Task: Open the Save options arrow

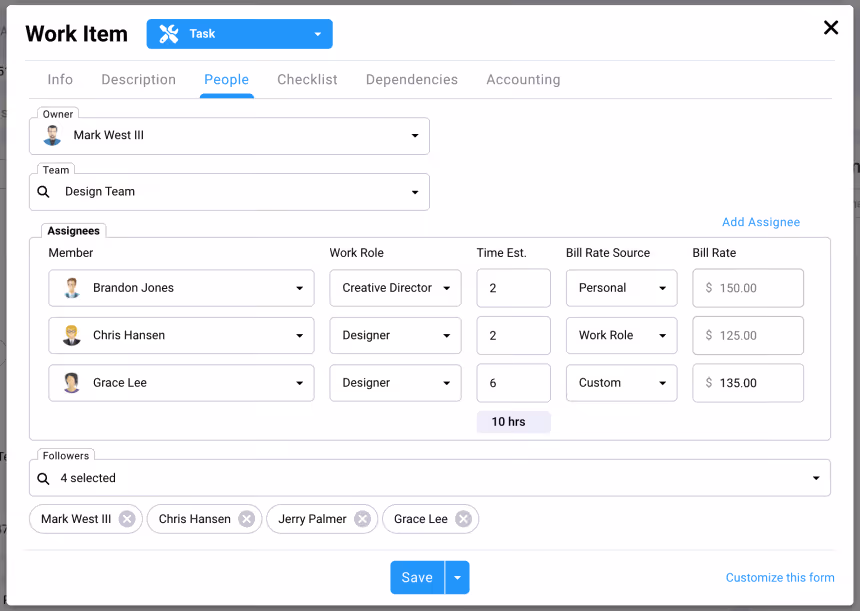Action: tap(457, 578)
